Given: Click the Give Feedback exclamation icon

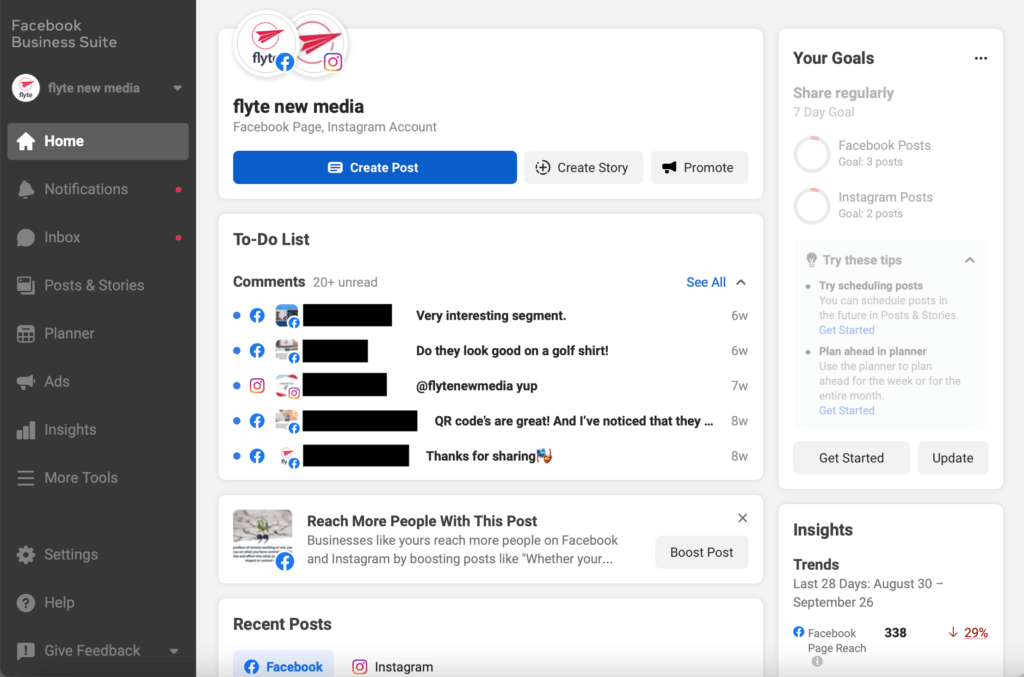Looking at the screenshot, I should tap(25, 651).
